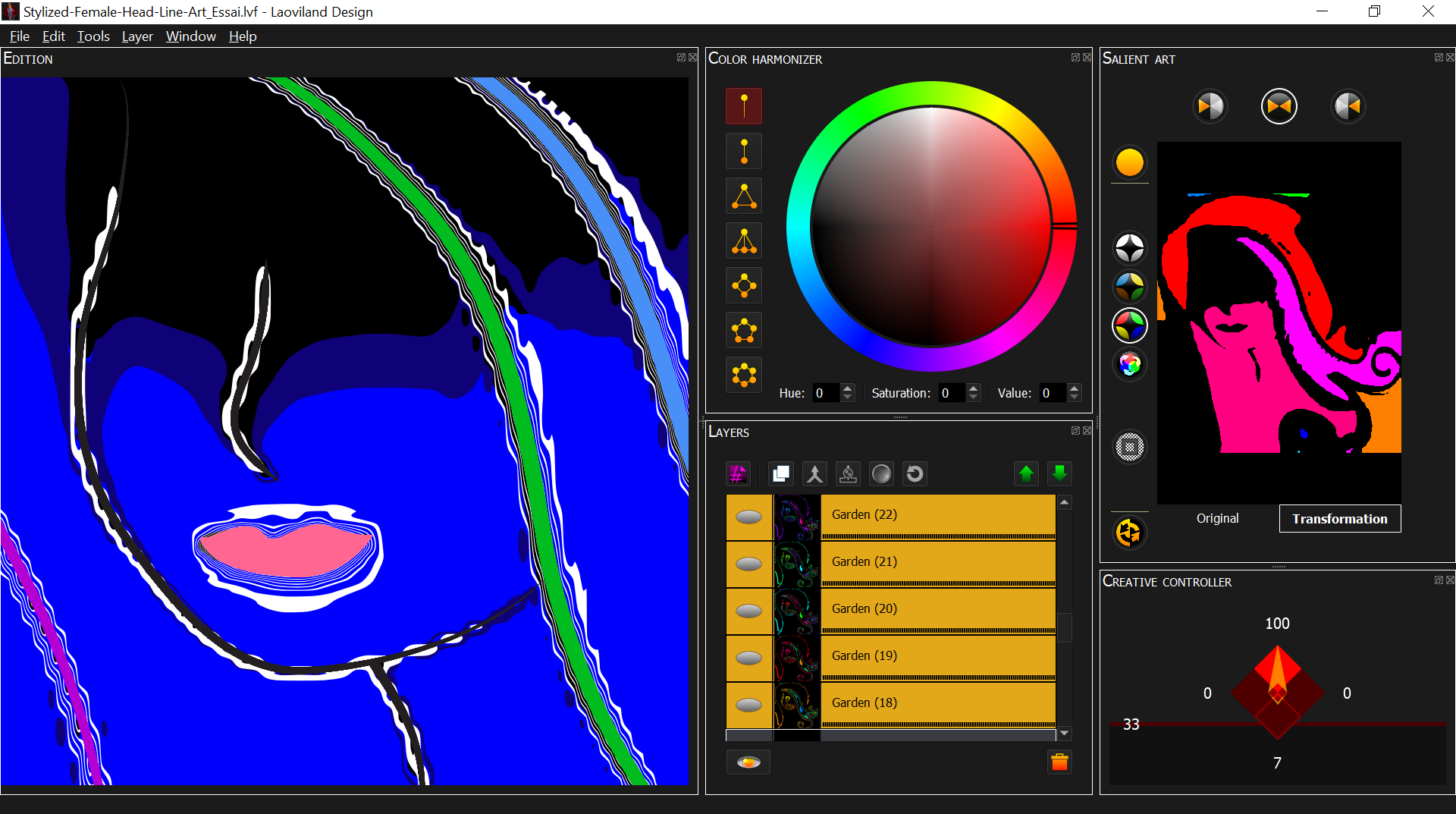Screen dimensions: 1456x814
Task: Click the gray sphere layer icon
Action: point(881,474)
